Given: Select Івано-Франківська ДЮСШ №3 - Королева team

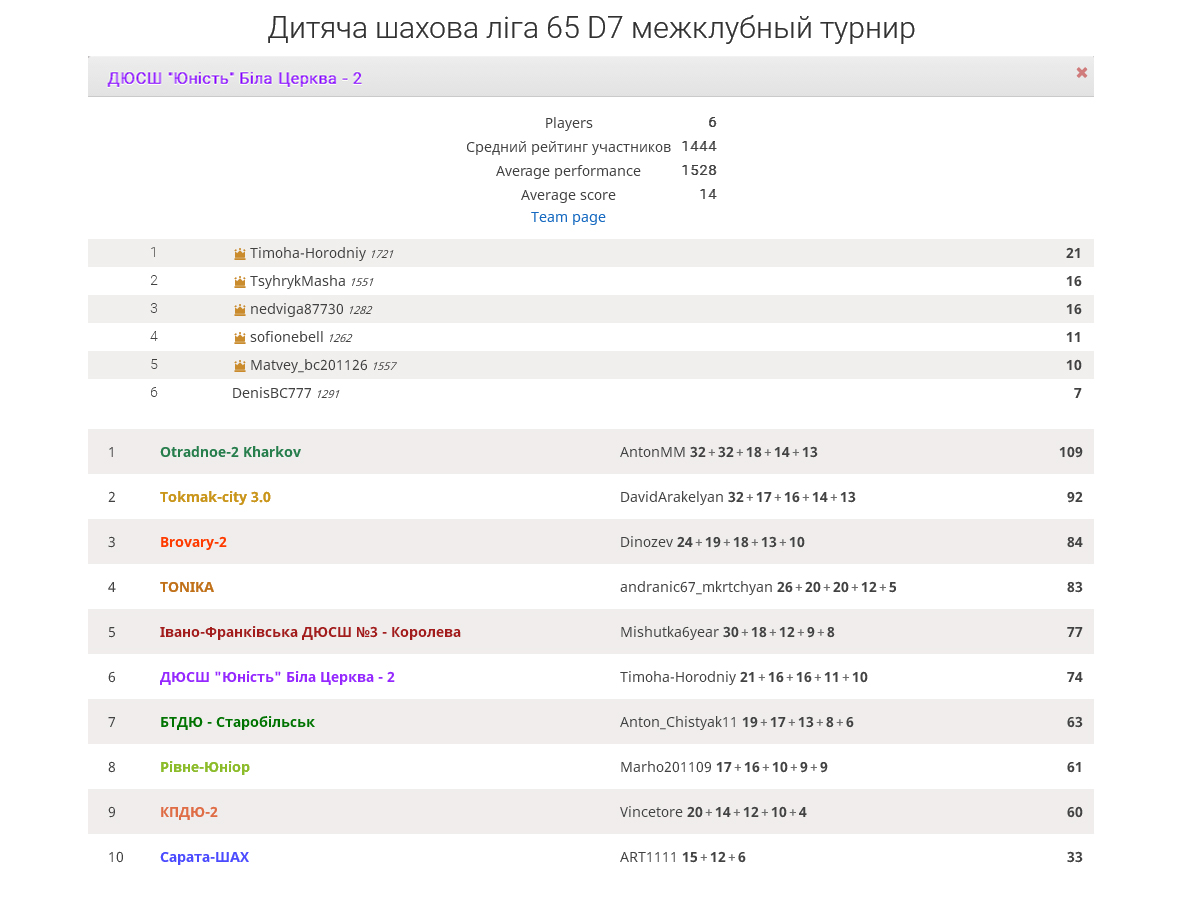Looking at the screenshot, I should point(310,632).
